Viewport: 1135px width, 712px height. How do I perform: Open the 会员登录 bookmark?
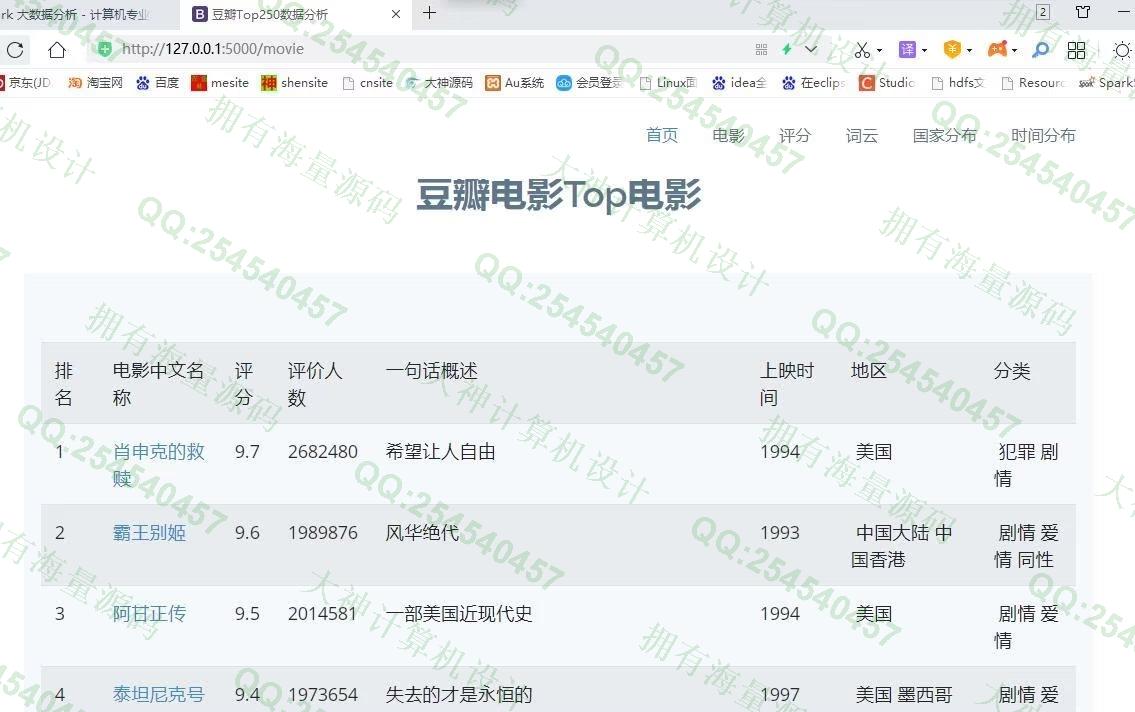(x=589, y=82)
